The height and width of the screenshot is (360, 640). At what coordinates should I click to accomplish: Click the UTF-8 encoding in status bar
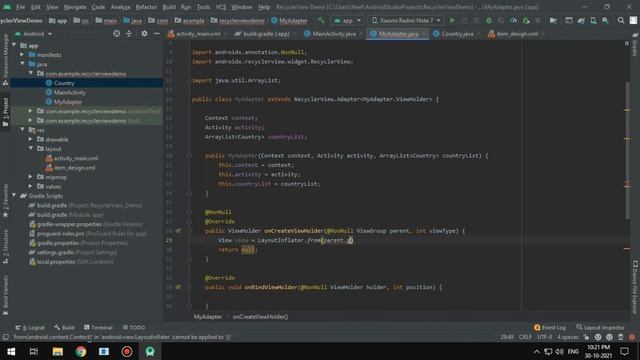(544, 337)
